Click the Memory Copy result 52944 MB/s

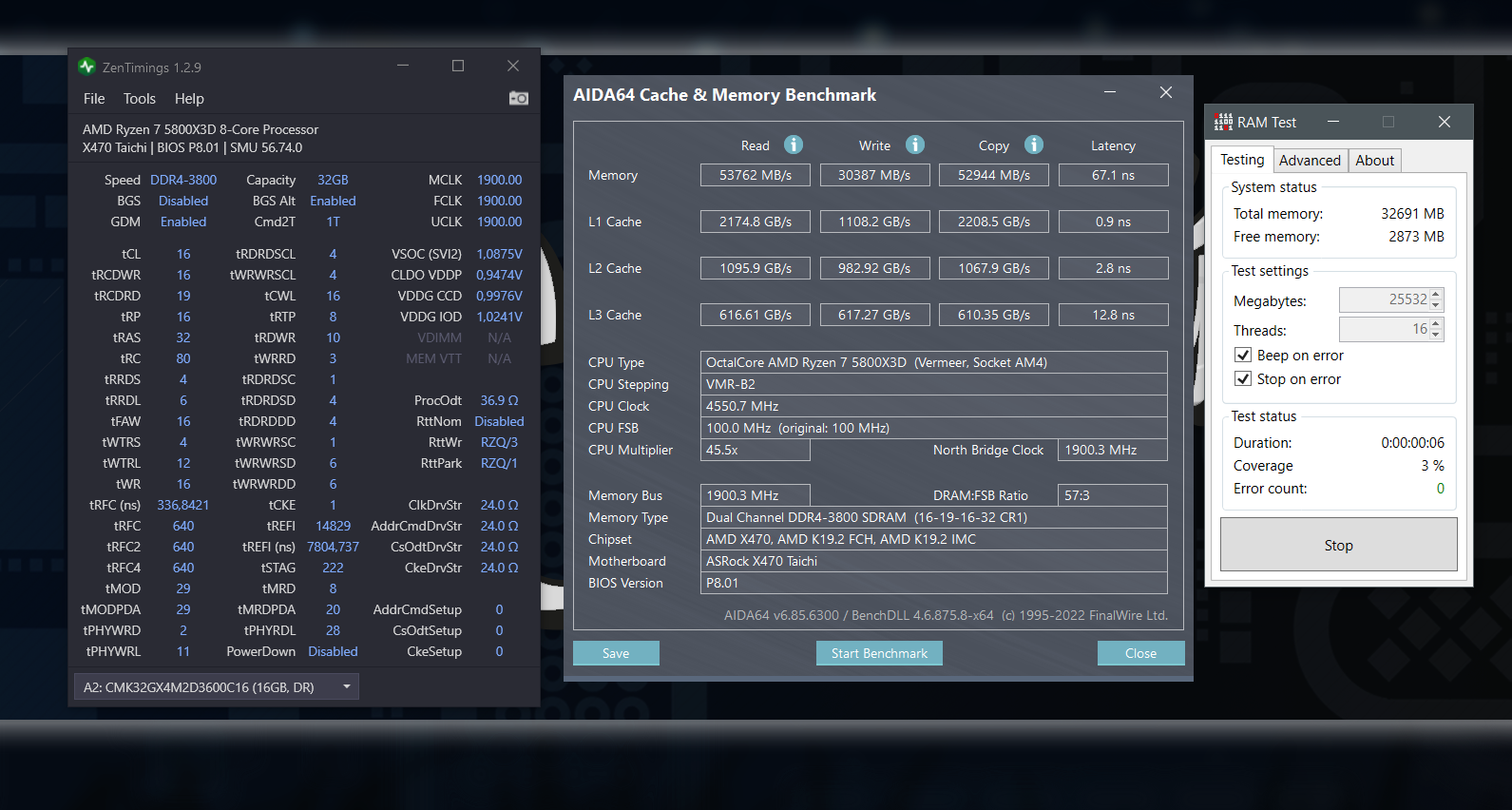coord(994,175)
